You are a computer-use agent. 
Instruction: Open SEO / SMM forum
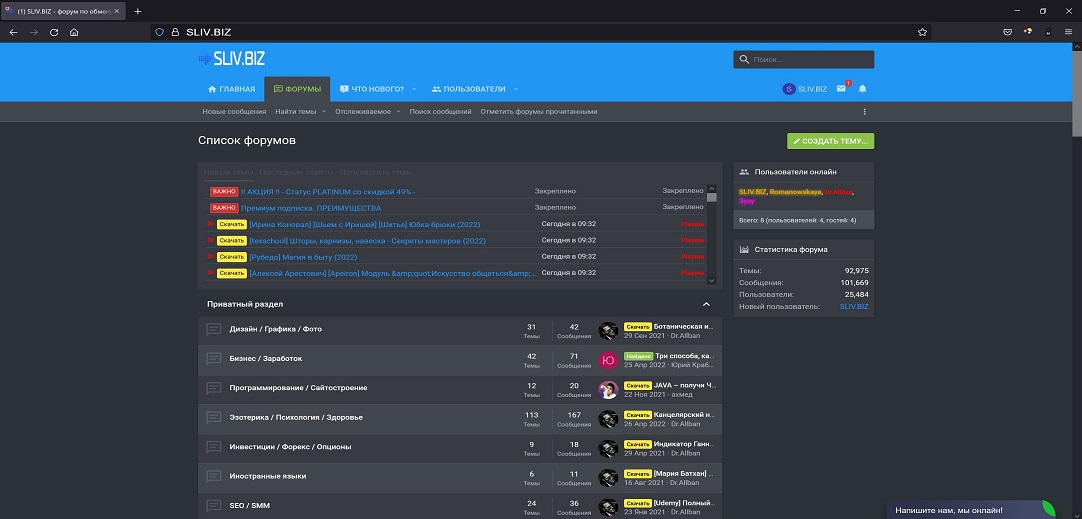coord(250,506)
